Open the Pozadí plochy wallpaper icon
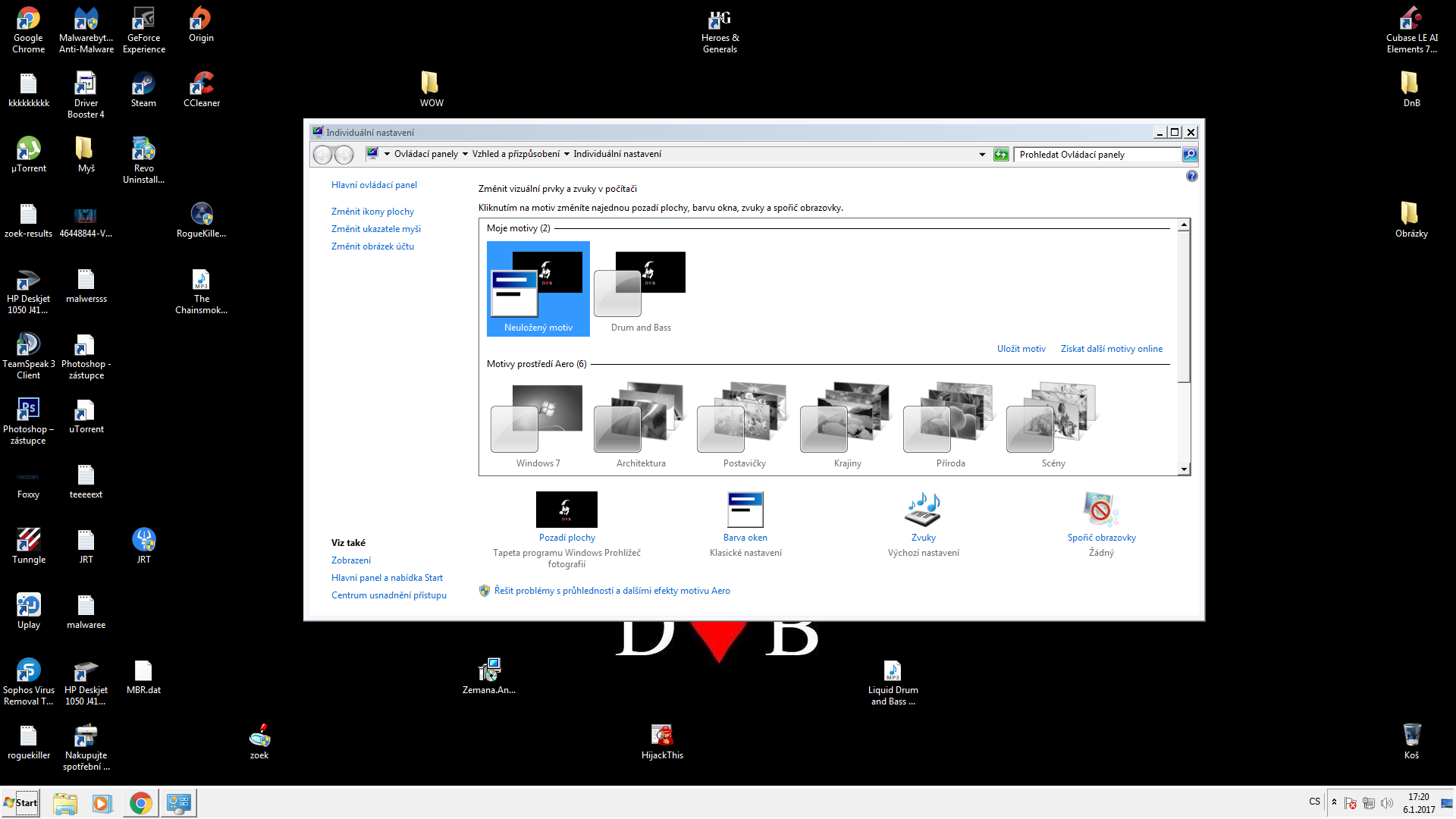Viewport: 1456px width, 819px height. pos(566,510)
